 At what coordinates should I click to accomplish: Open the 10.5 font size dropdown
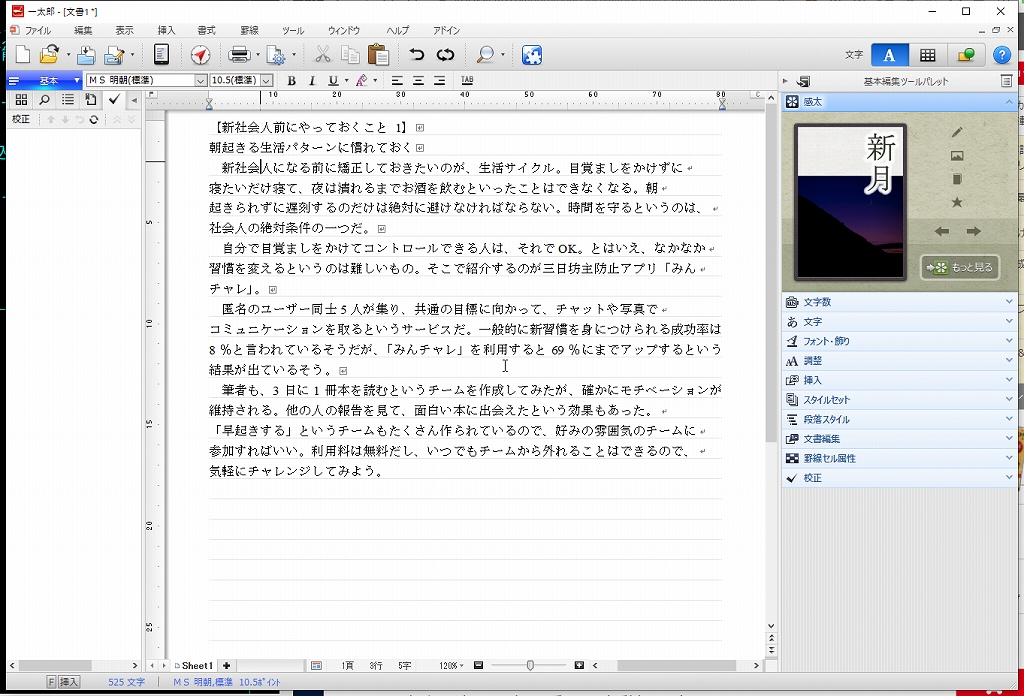click(x=267, y=80)
